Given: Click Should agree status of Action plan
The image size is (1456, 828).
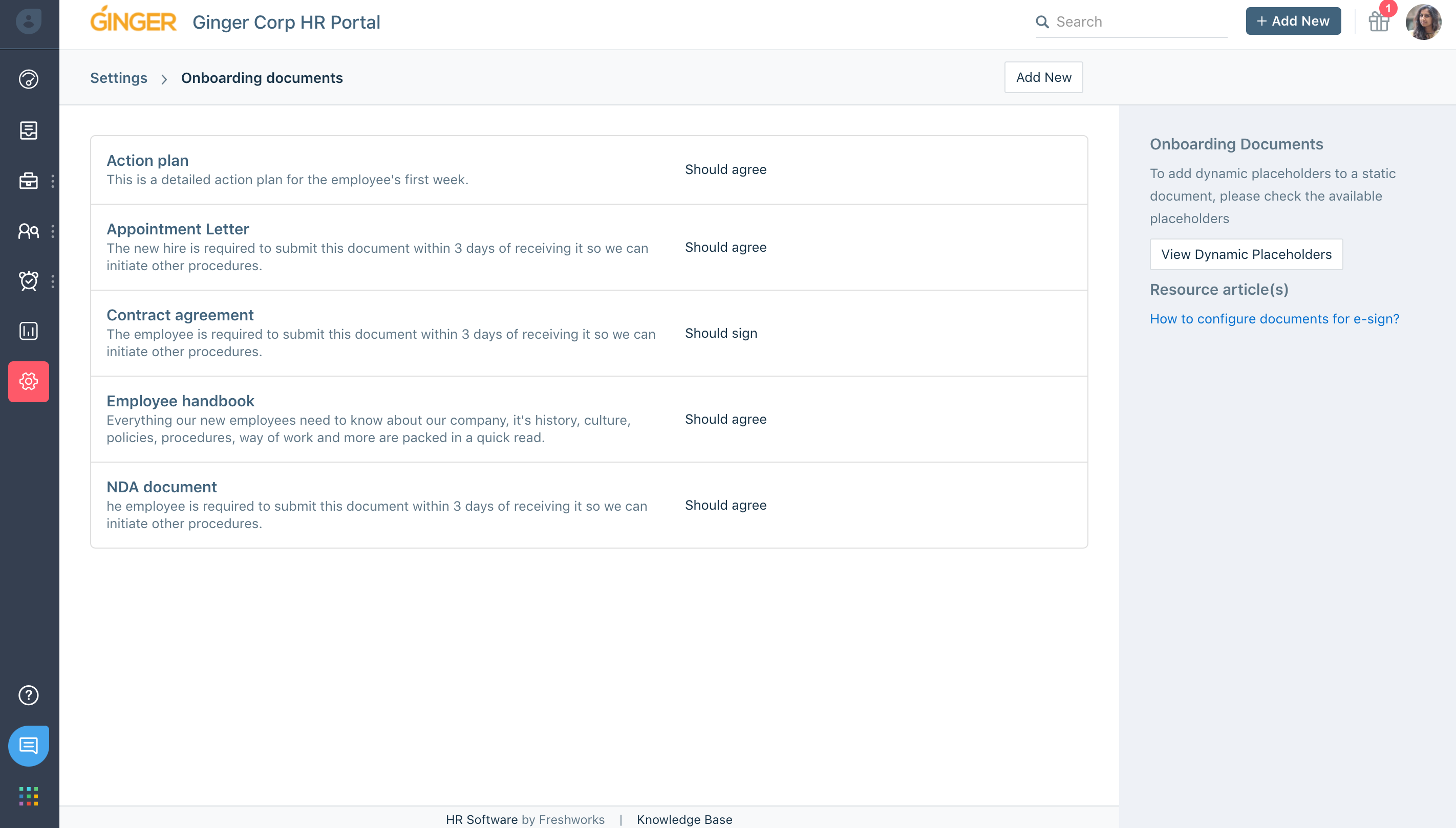Looking at the screenshot, I should coord(725,169).
